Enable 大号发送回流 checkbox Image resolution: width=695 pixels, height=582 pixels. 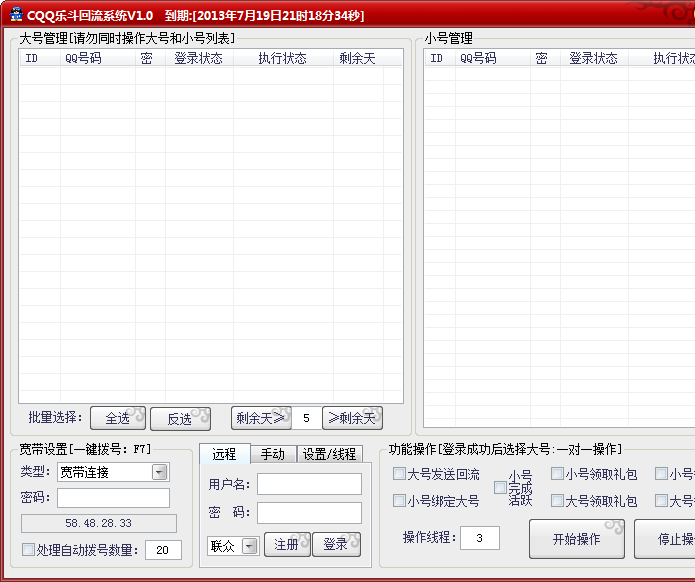[x=399, y=474]
